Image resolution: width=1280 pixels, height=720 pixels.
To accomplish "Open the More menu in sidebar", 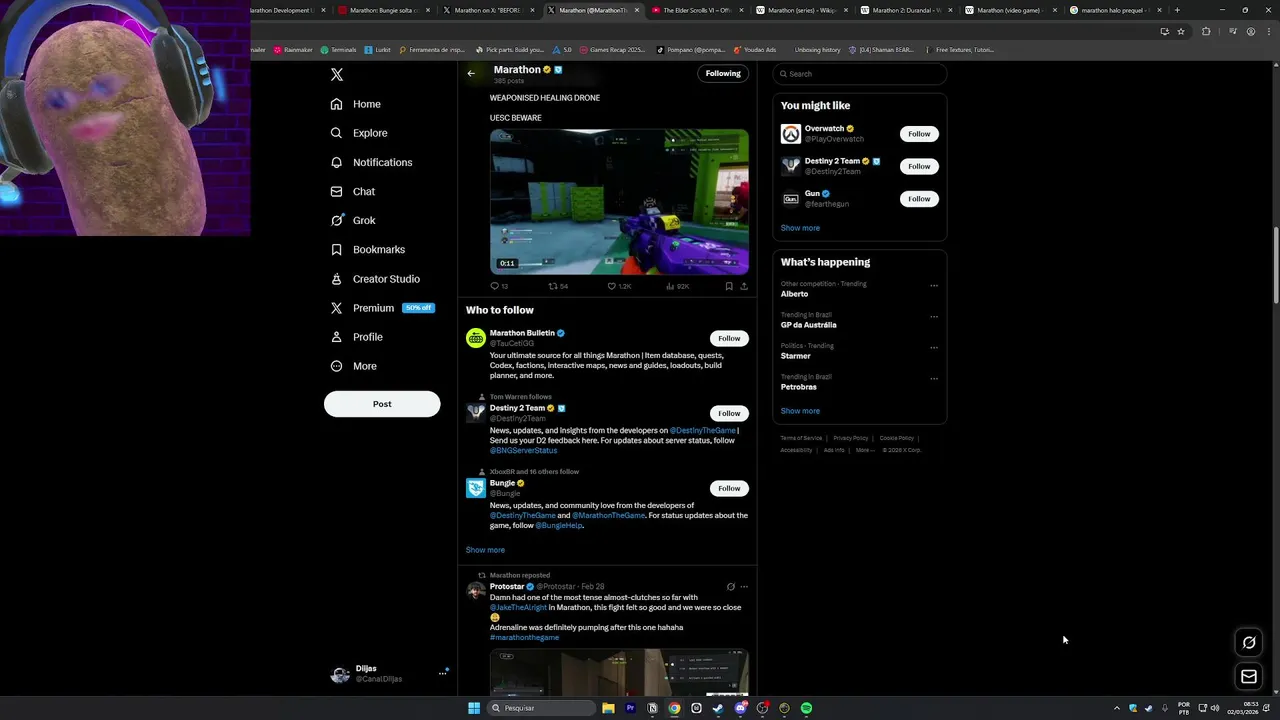I will pos(353,366).
